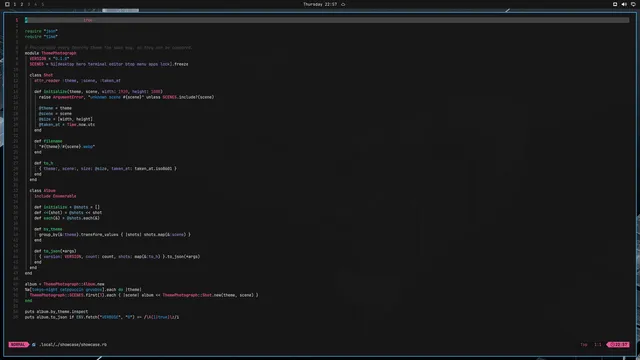Click the raise ArgumentError line
Viewport: 640px width, 360px height.
point(126,97)
